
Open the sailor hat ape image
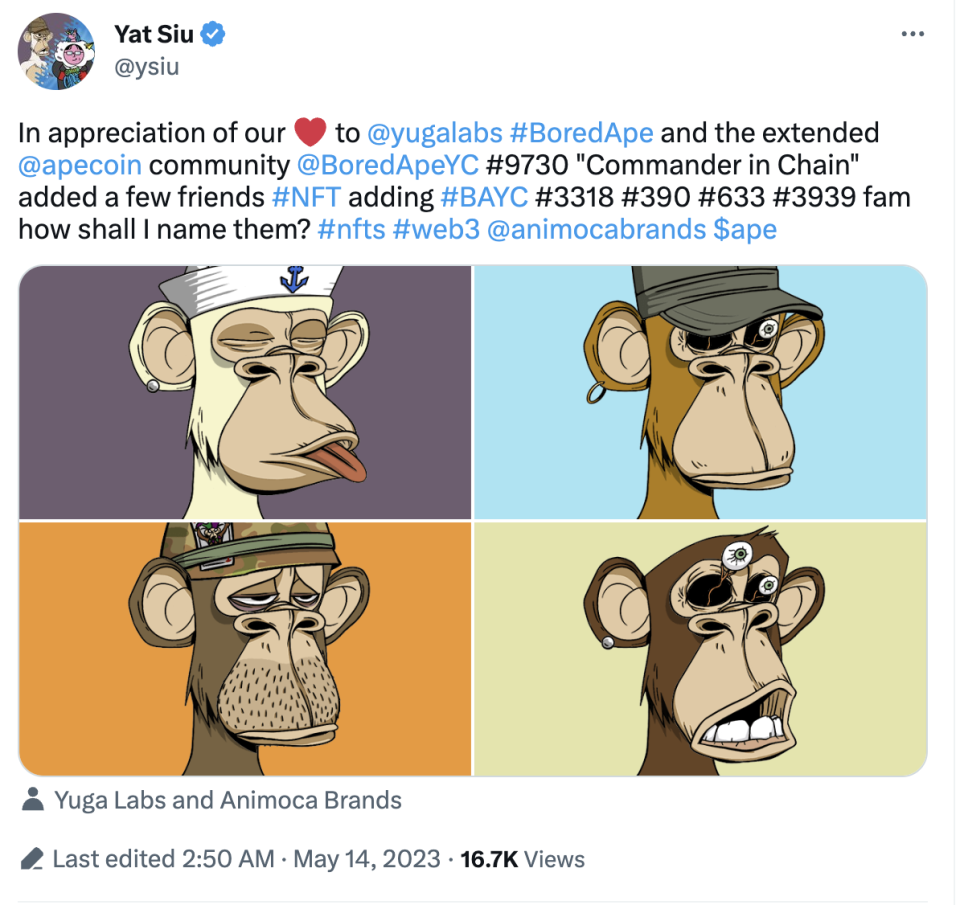244,392
